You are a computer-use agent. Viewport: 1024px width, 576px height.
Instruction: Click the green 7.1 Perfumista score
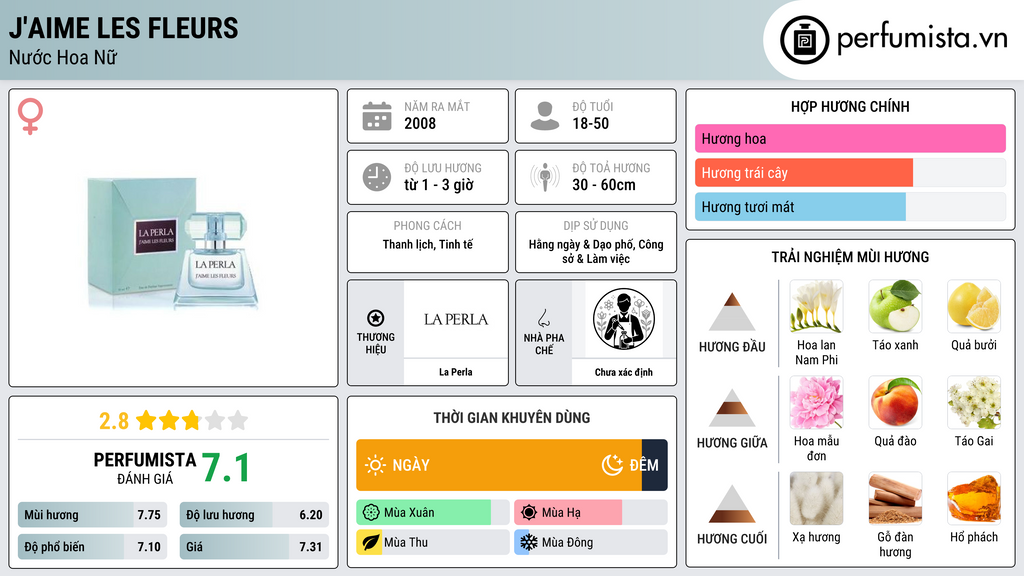coord(225,468)
